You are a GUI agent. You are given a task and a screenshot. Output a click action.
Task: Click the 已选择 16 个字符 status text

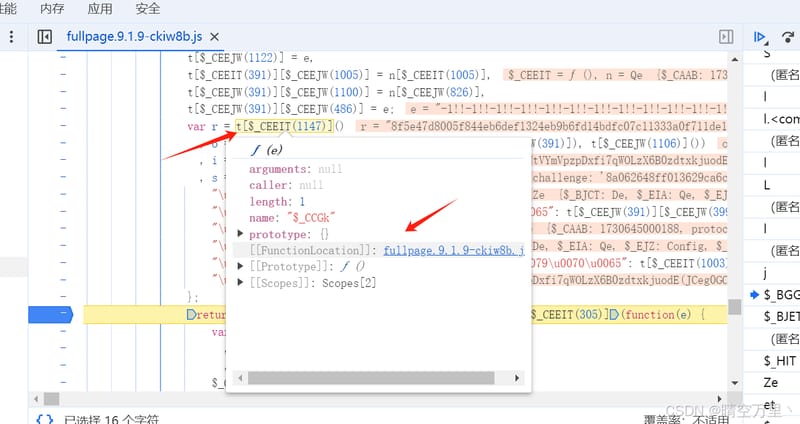pos(111,419)
